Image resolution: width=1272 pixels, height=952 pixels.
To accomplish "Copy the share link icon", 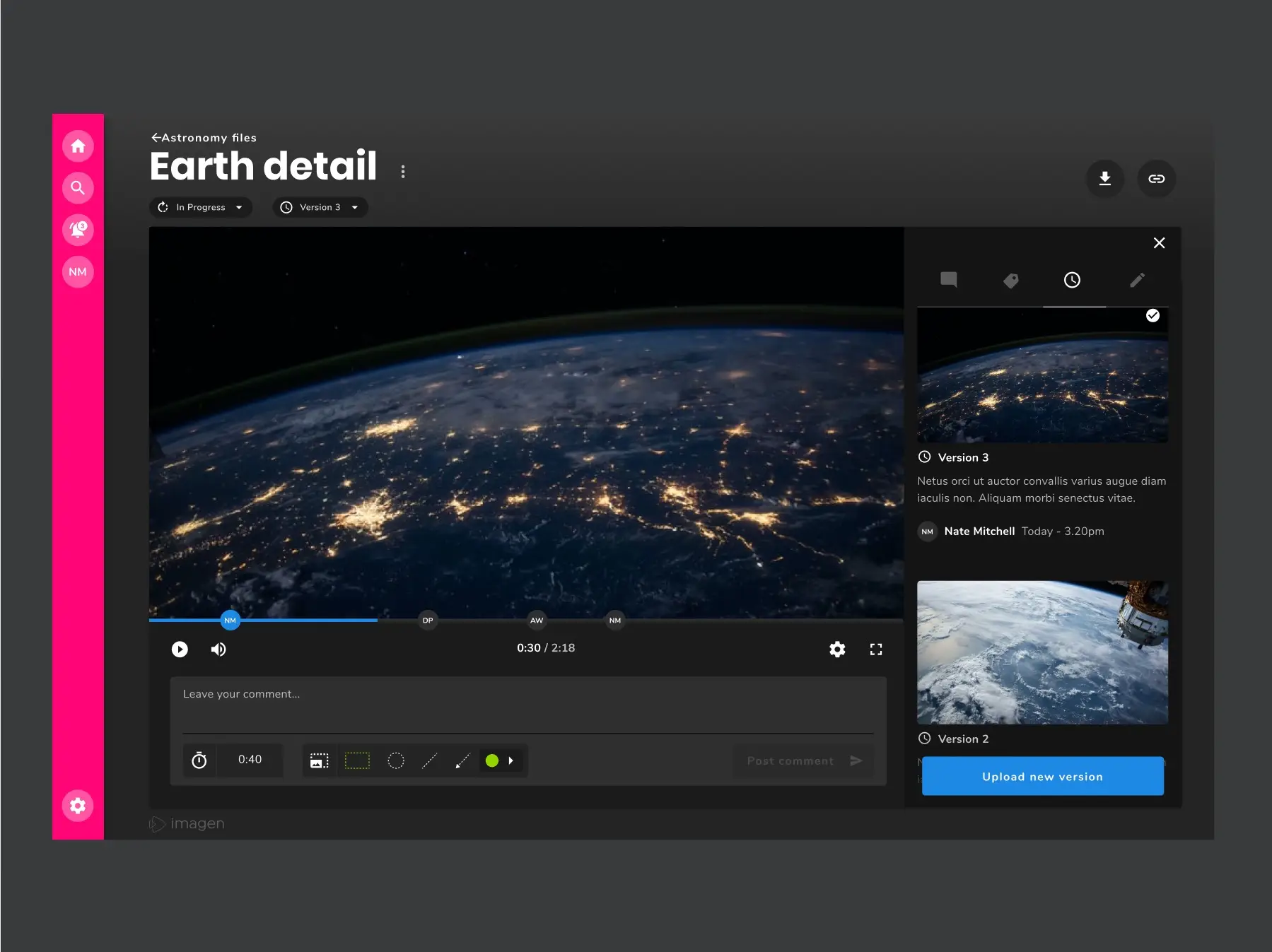I will (x=1156, y=179).
